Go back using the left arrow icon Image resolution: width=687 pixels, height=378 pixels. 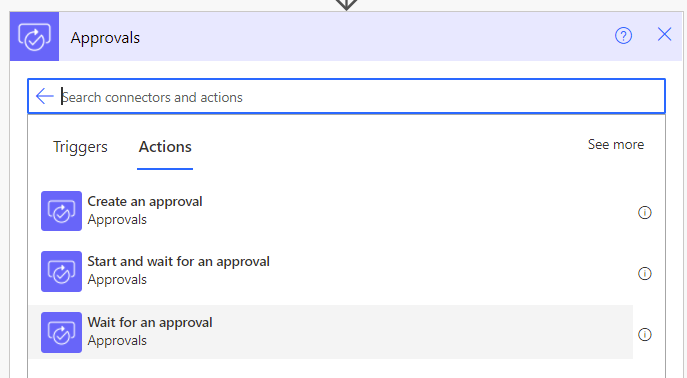[45, 96]
